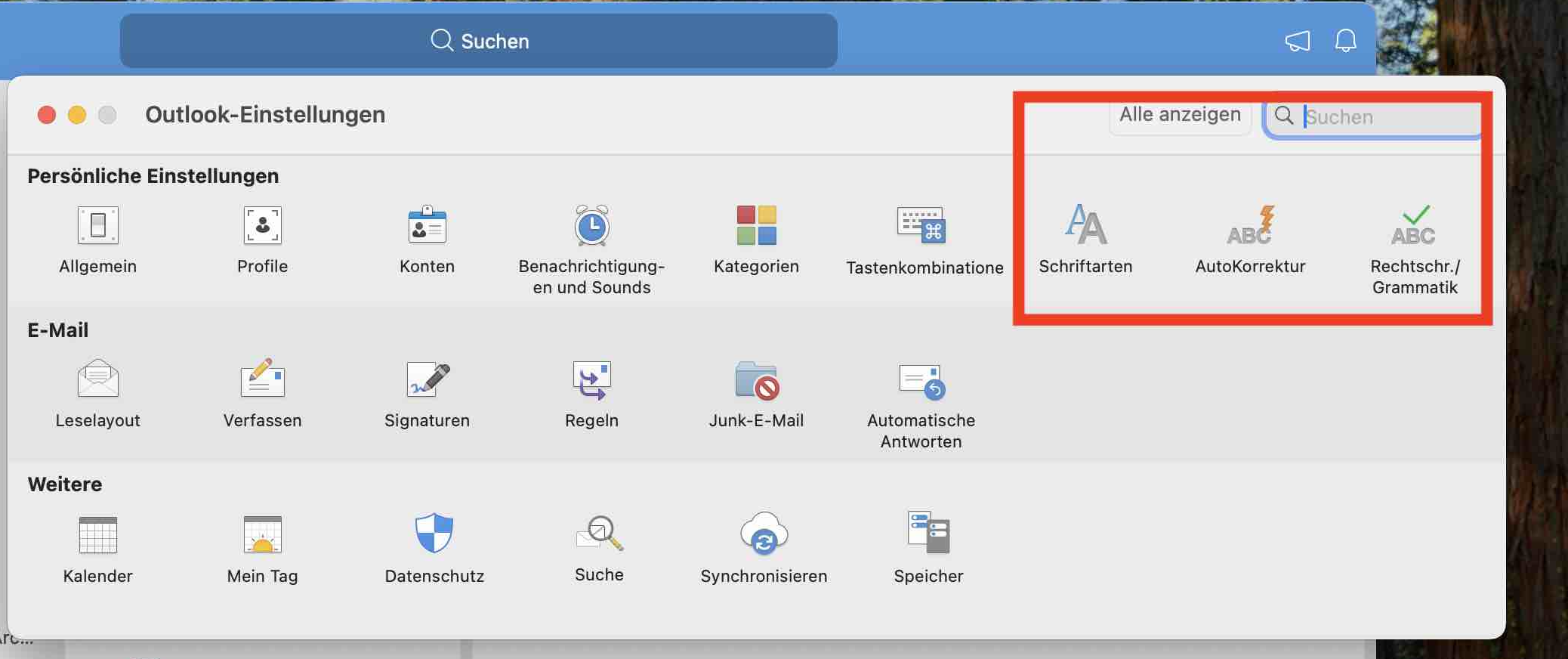Open Benachrichtigungen und Sounds settings
The width and height of the screenshot is (1568, 659).
(x=591, y=250)
